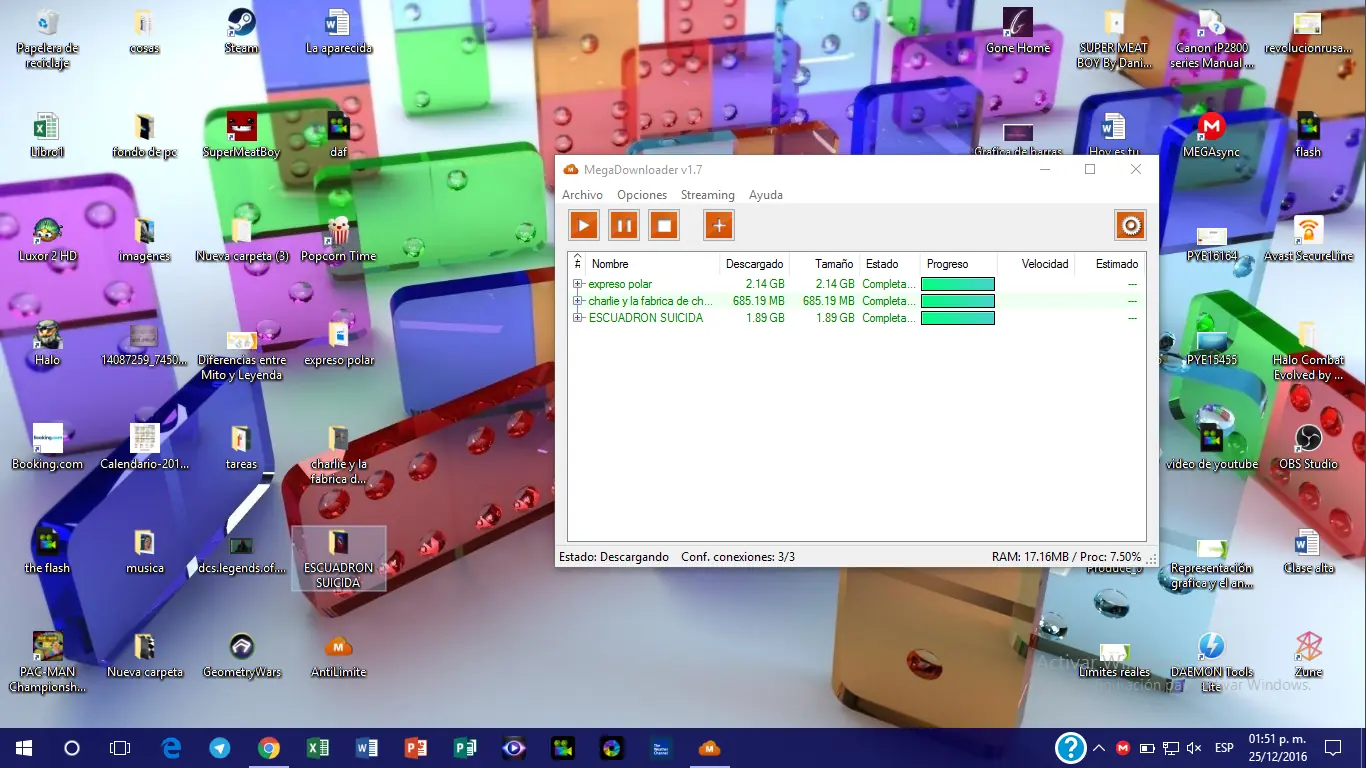Add new links with the plus button

[x=719, y=225]
